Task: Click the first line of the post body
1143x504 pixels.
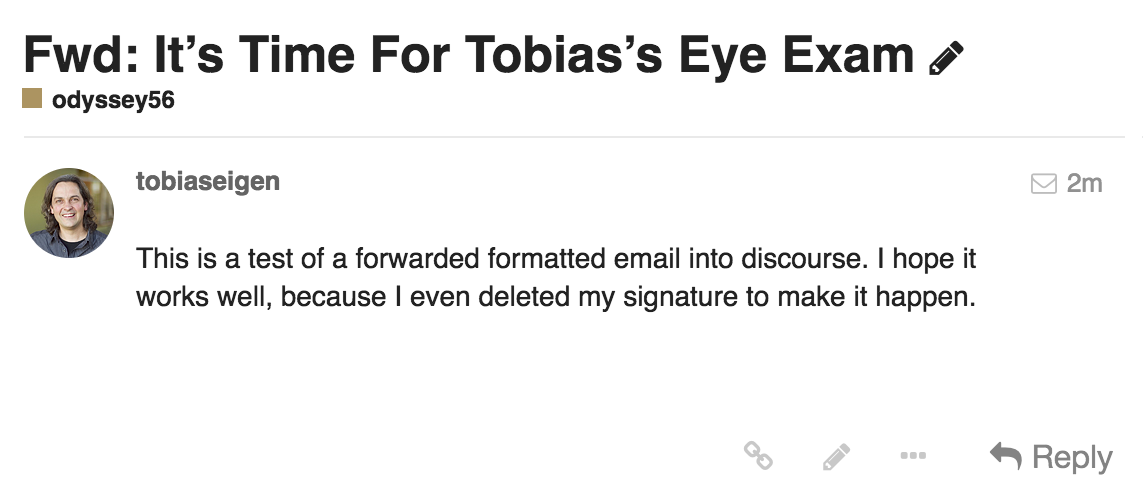Action: tap(556, 259)
